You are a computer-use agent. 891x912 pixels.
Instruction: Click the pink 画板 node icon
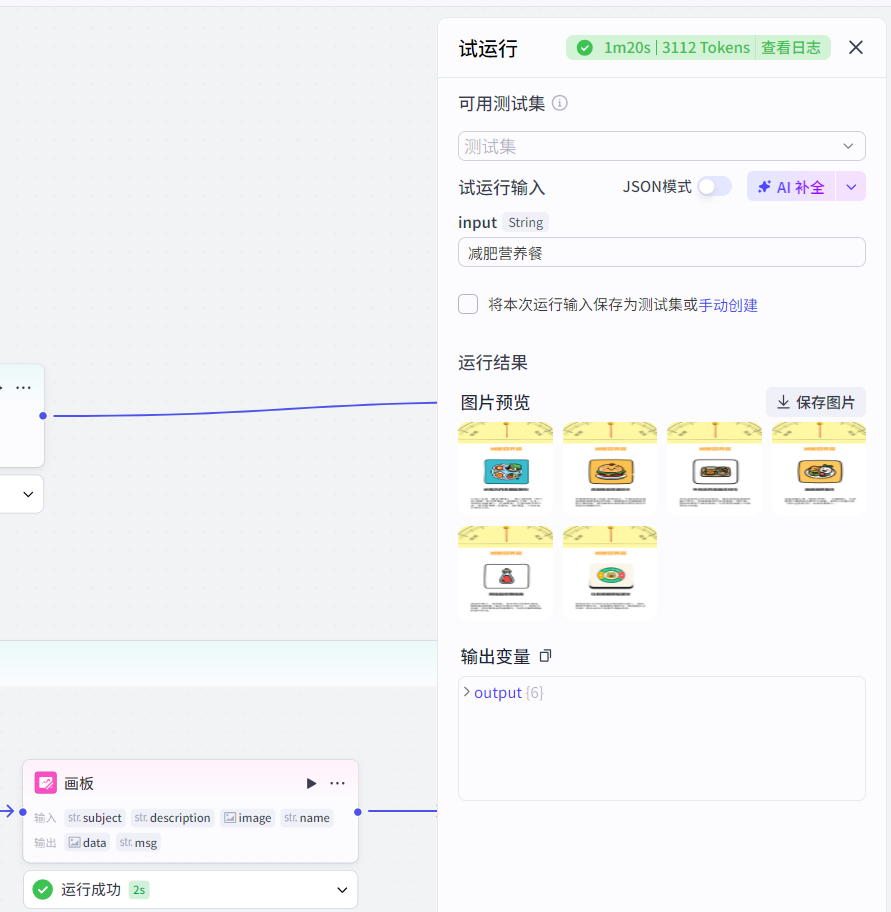(x=45, y=783)
